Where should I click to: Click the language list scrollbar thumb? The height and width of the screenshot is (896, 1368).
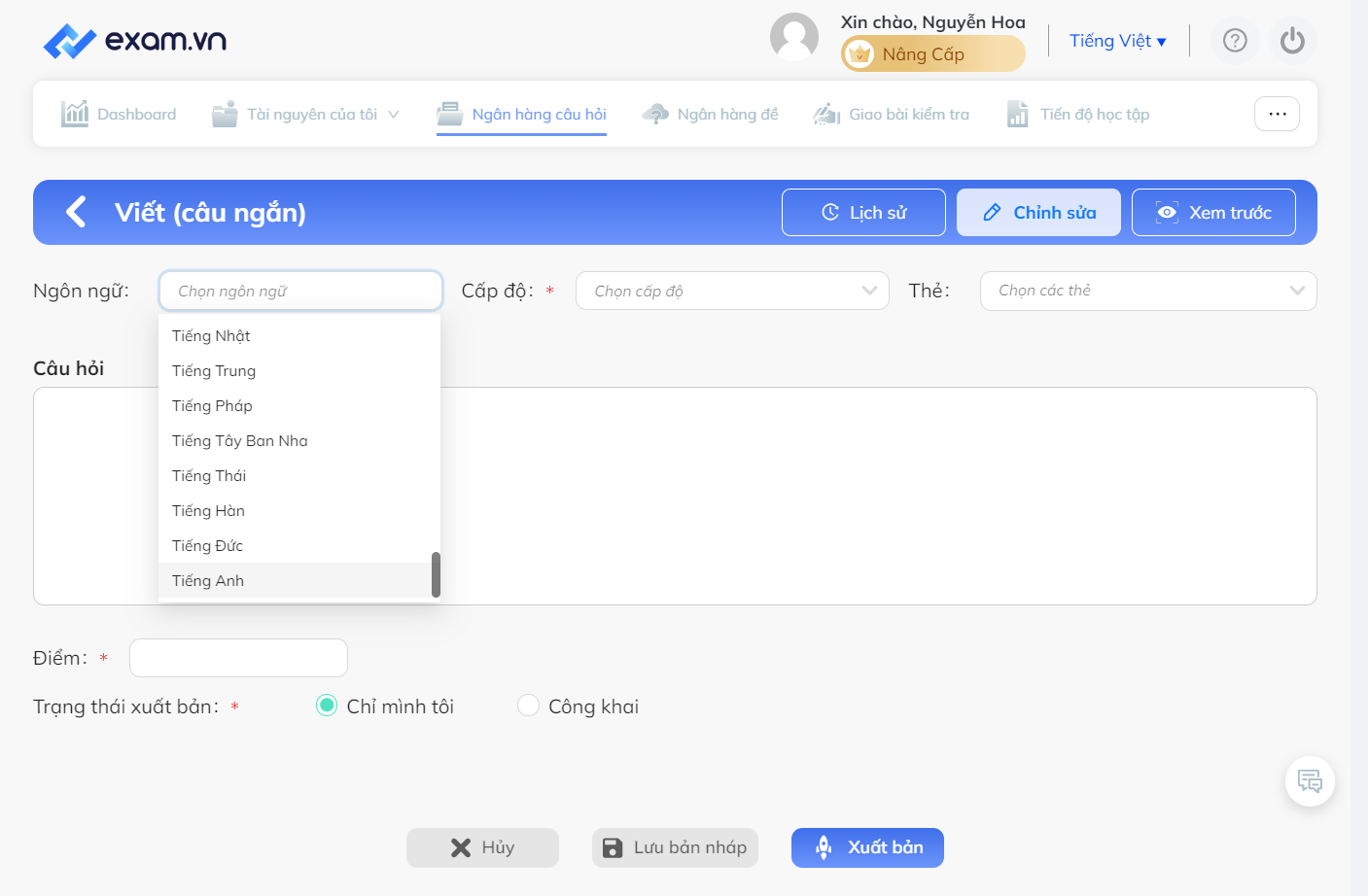tap(436, 574)
